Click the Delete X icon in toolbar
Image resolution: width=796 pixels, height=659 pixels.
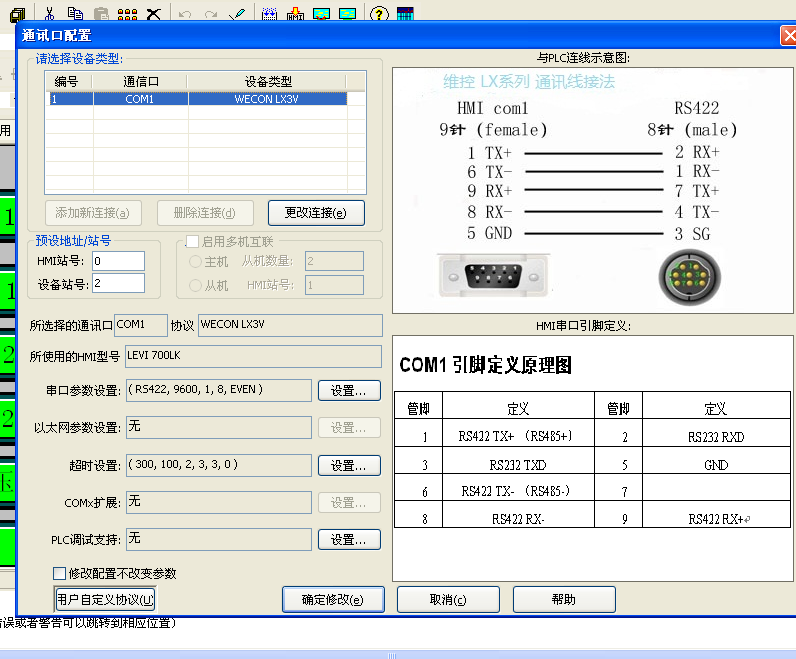click(x=153, y=14)
